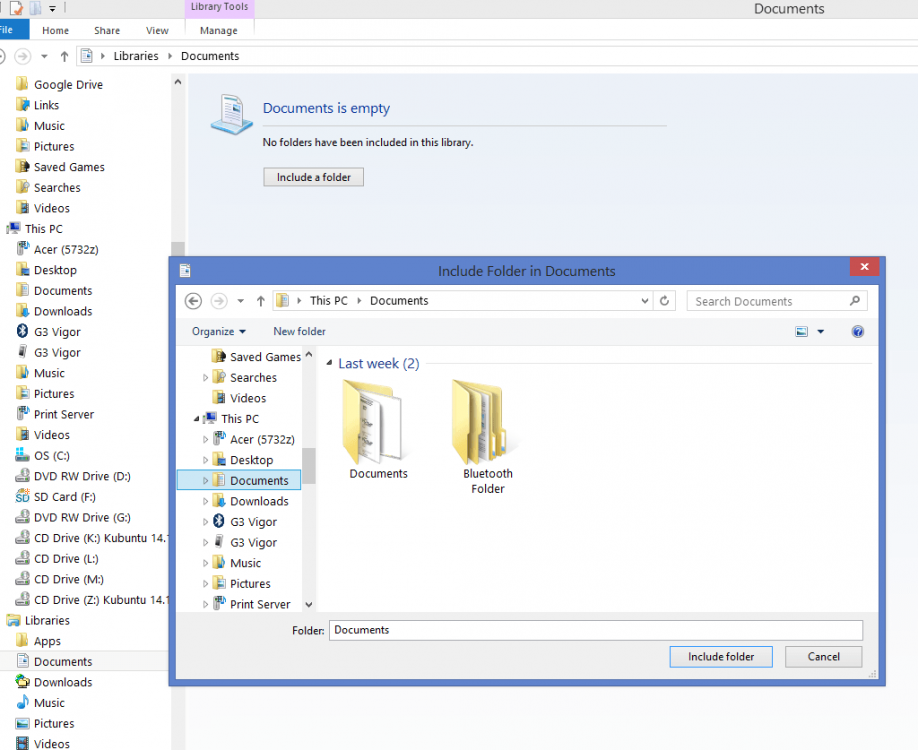Click the Include folder button
Viewport: 918px width, 750px height.
720,657
